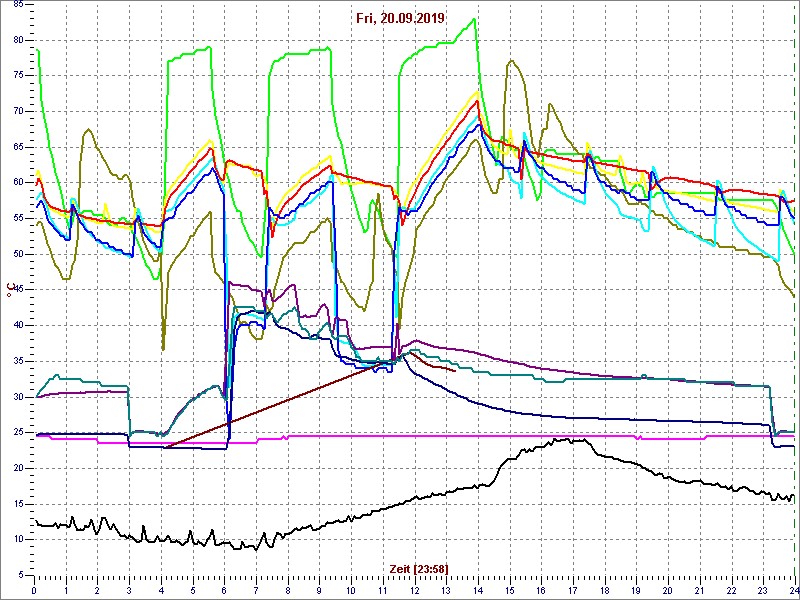Click hour label '14' on time axis
The width and height of the screenshot is (800, 600).
click(x=478, y=591)
